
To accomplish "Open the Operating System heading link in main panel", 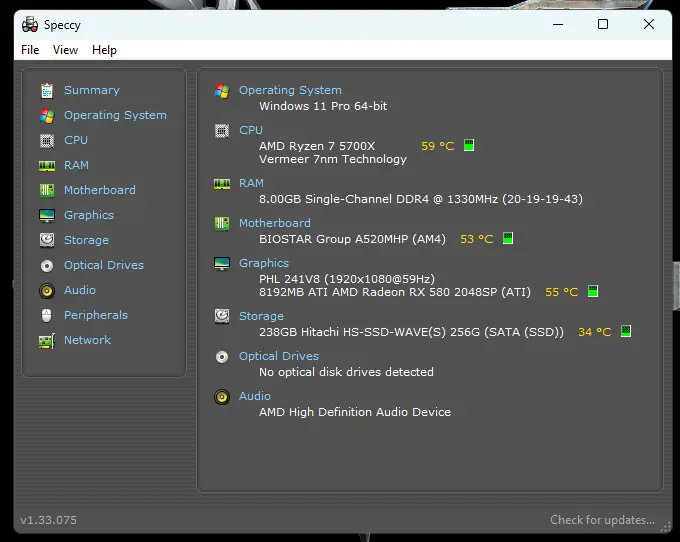I will tap(290, 90).
